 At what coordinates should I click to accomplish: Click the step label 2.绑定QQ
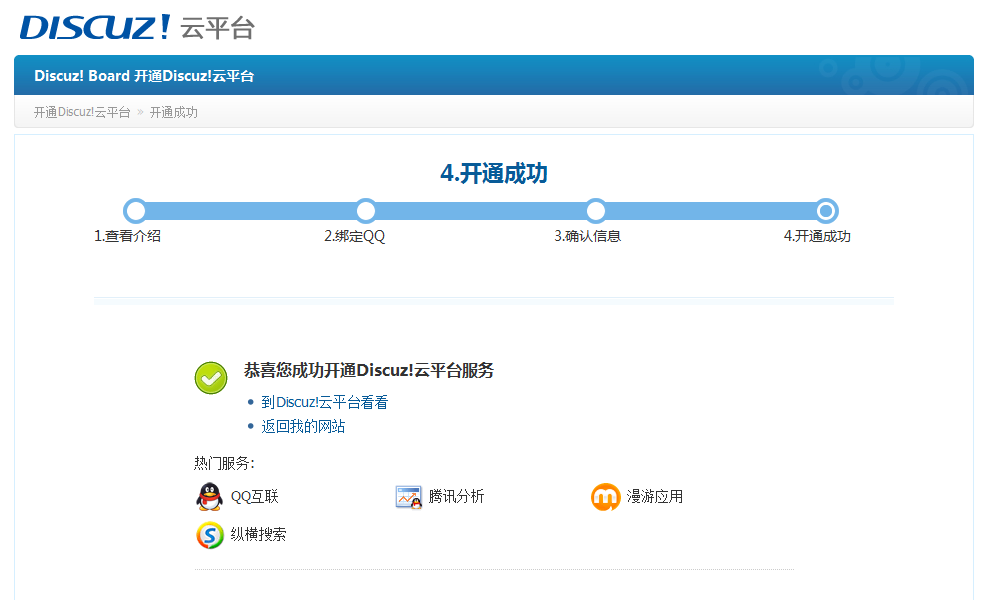(355, 236)
